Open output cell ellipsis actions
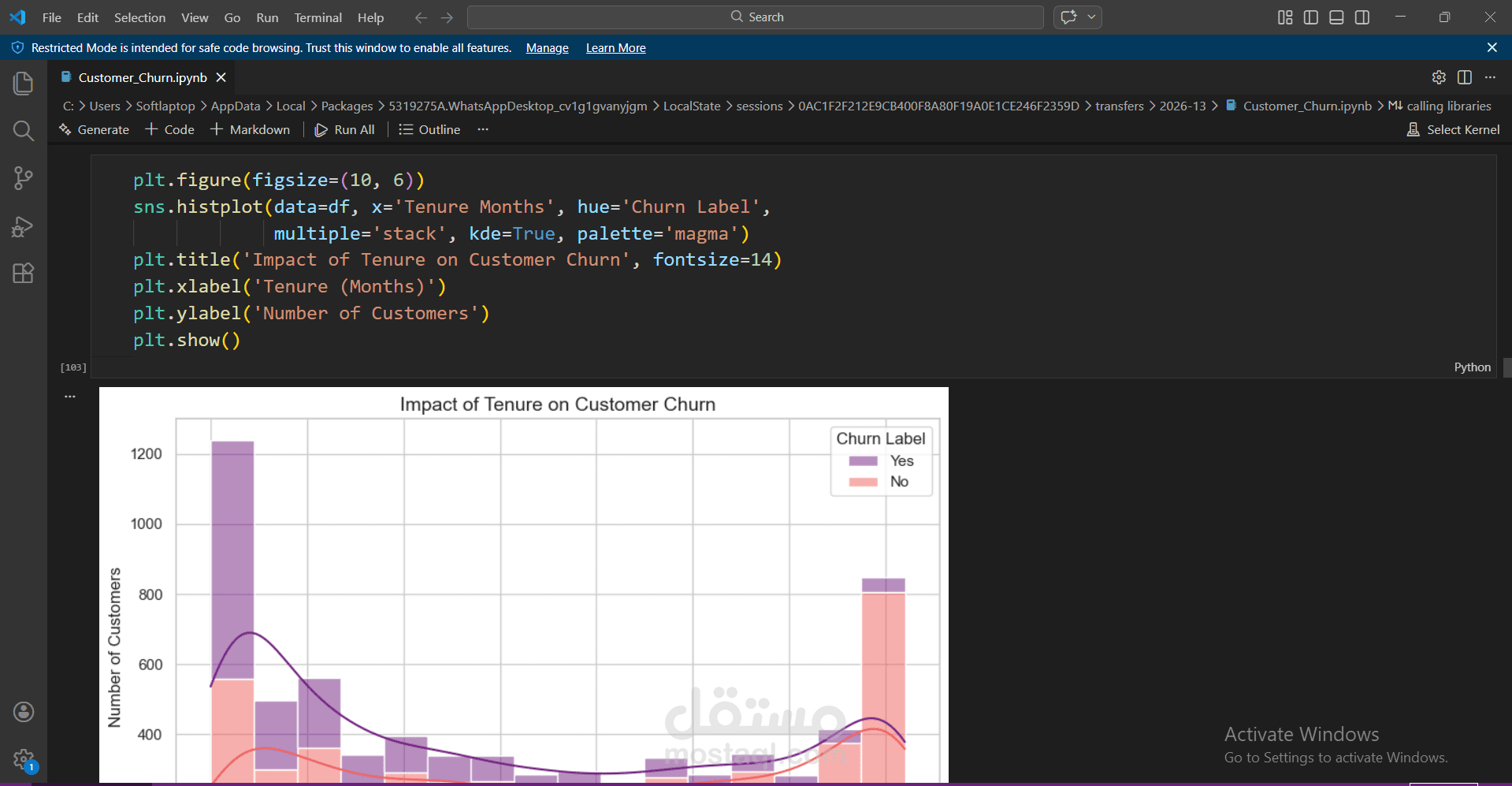Viewport: 1512px width, 786px height. click(70, 397)
